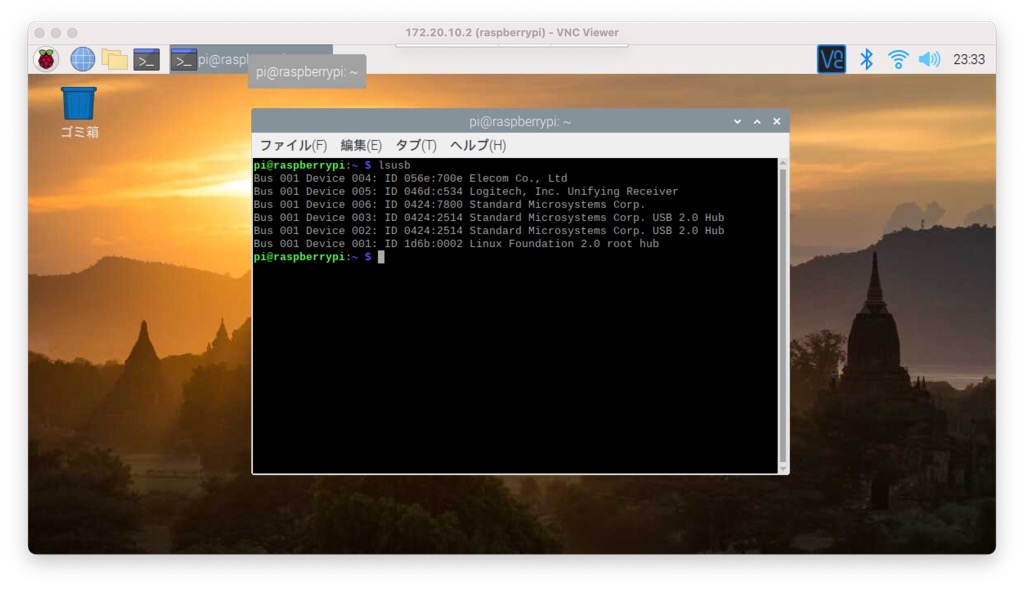
Task: Open the ヘルプ(H) menu
Action: click(477, 145)
